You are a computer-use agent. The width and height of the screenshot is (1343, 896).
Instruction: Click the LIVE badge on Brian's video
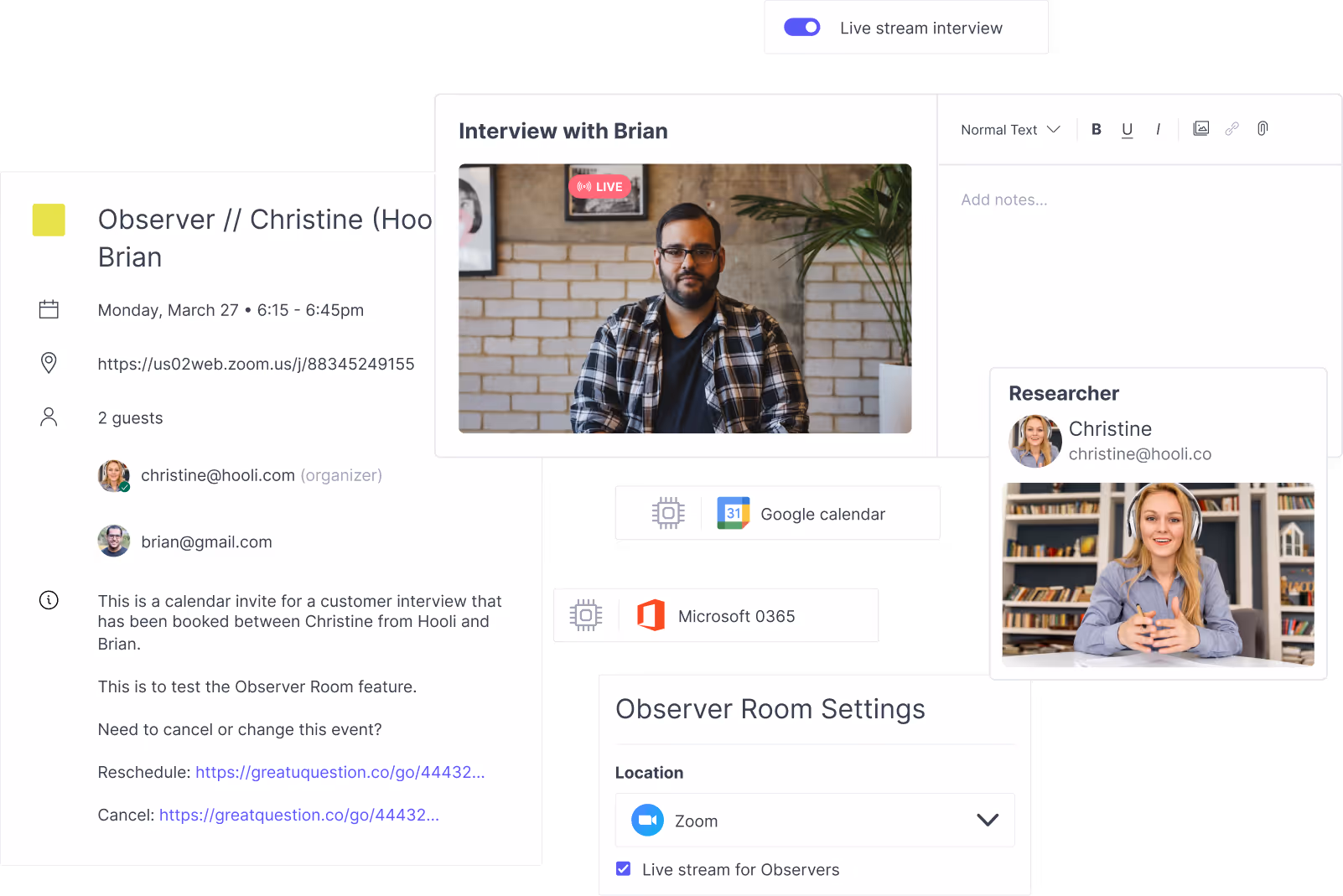(x=599, y=186)
